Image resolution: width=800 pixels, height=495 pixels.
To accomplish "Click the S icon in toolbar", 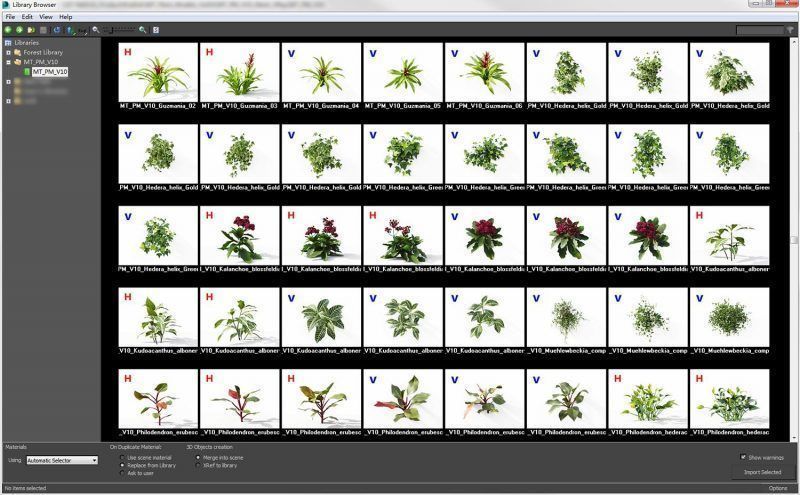I will coord(156,30).
